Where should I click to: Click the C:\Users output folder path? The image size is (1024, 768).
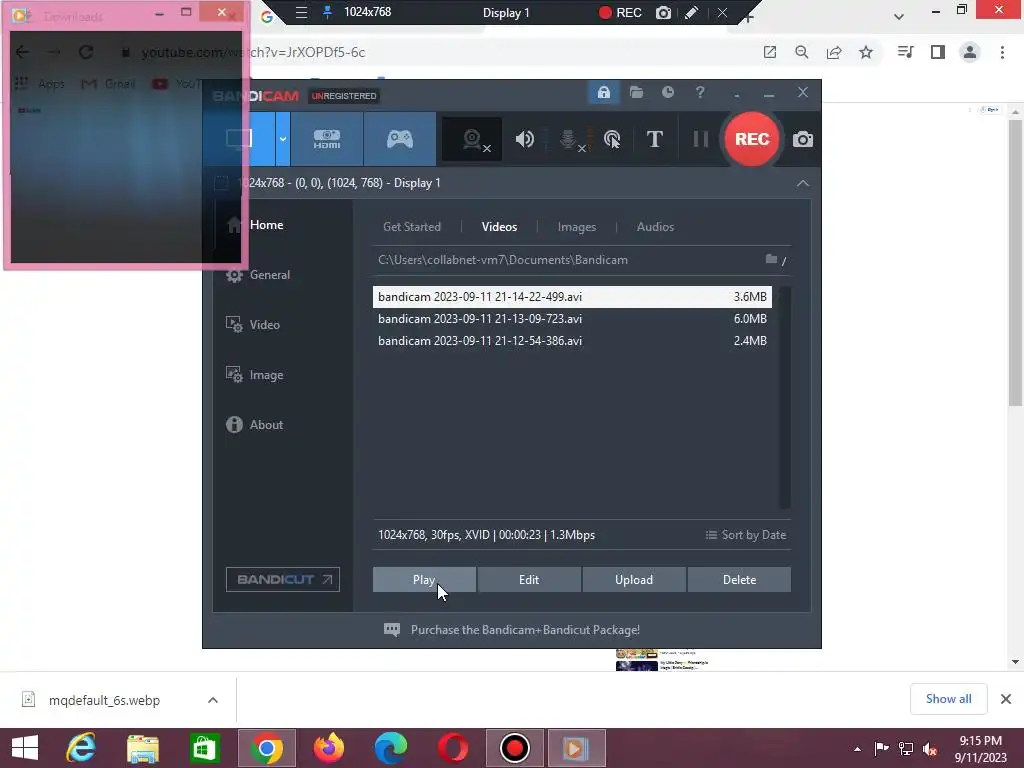503,260
